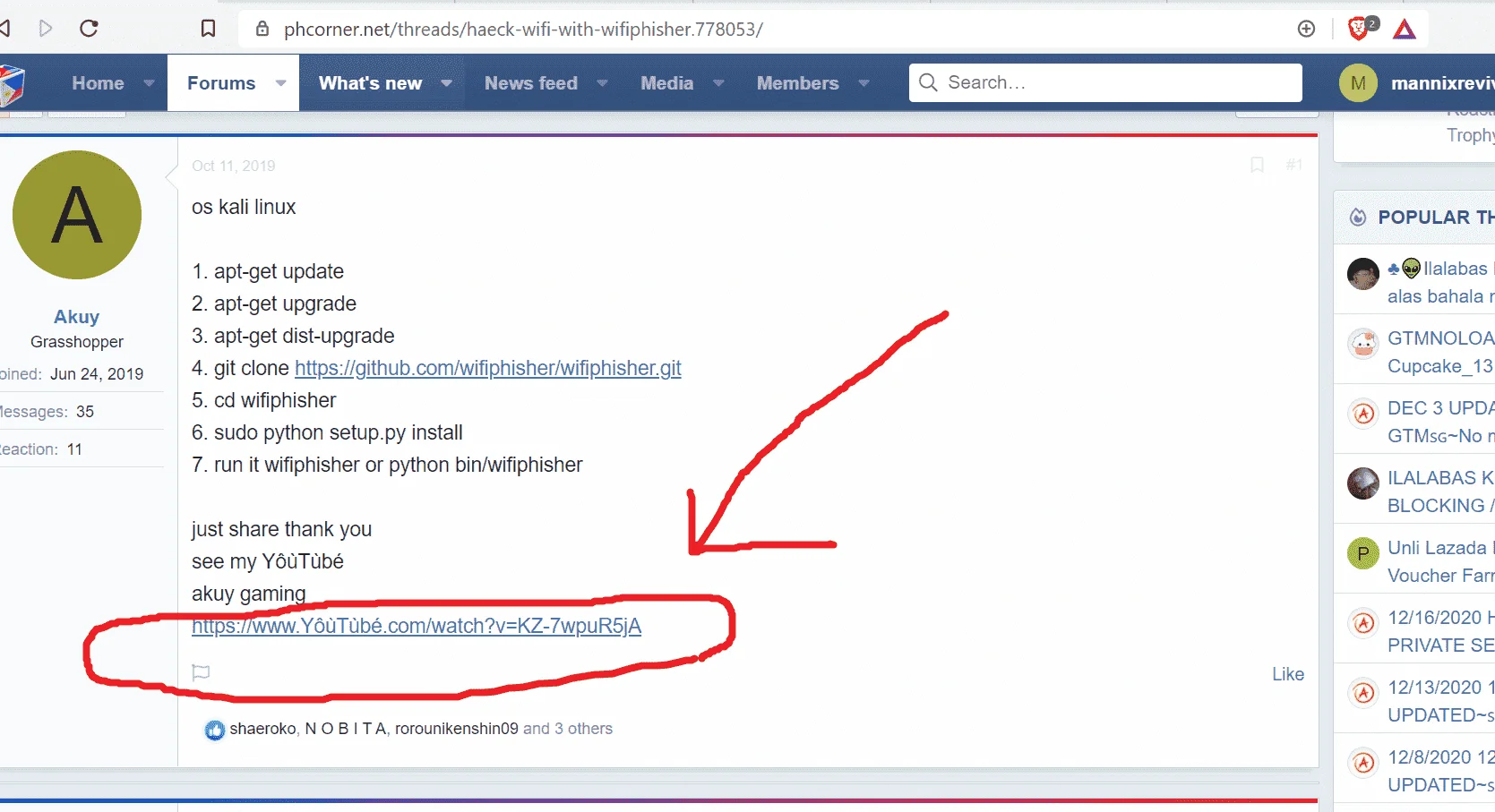Click the avatar beside DEC 3 UPDATE thread
This screenshot has width=1495, height=812.
tap(1363, 414)
